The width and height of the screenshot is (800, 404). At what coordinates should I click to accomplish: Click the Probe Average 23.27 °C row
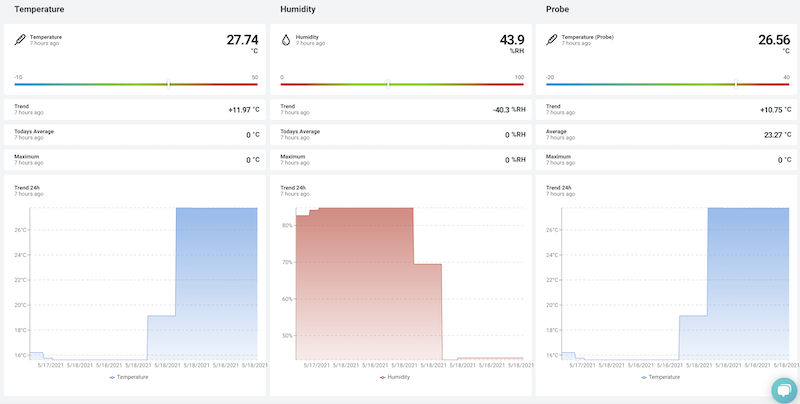(668, 134)
